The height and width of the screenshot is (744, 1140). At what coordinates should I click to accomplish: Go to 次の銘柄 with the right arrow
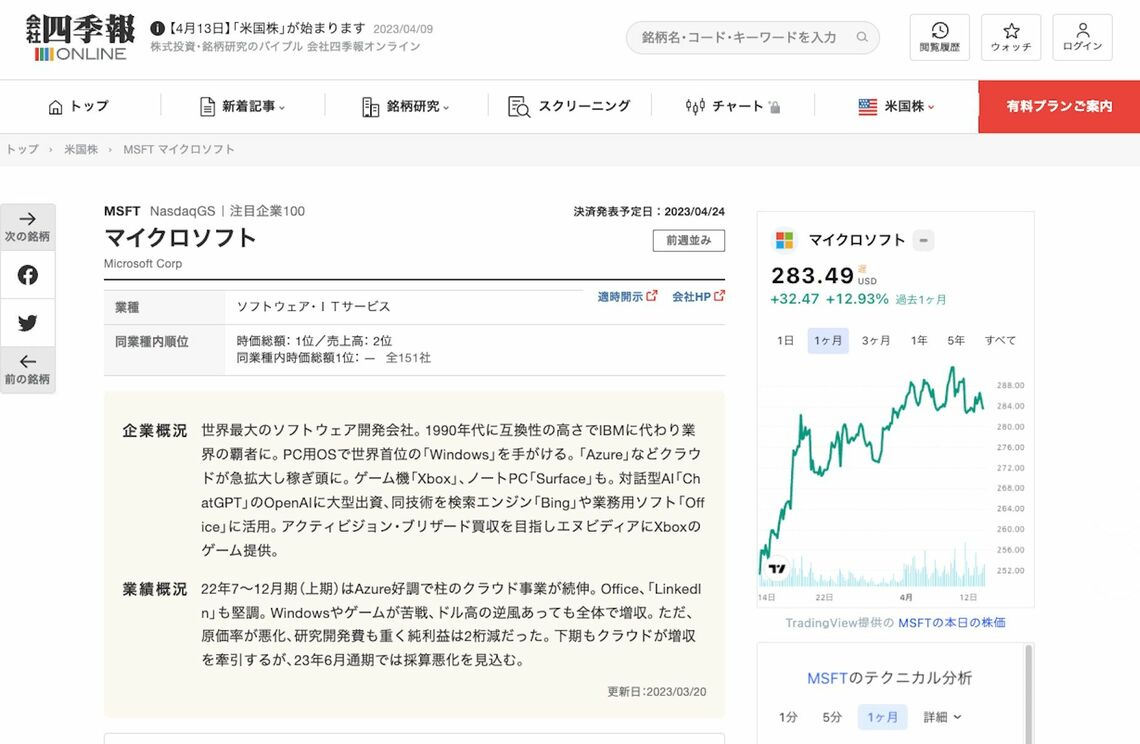tap(28, 227)
